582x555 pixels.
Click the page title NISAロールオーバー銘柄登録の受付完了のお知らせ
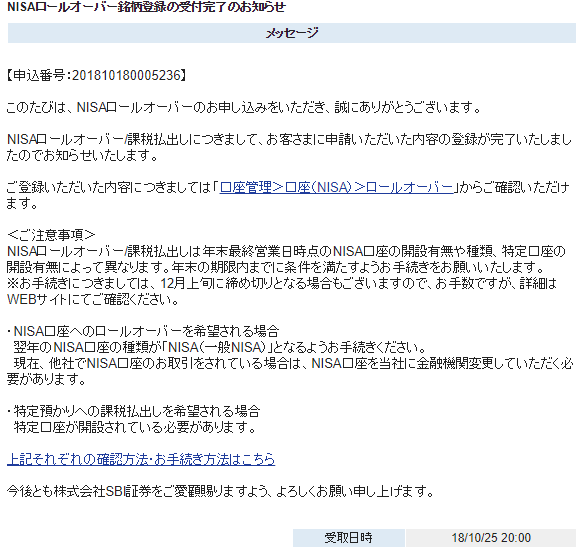point(146,7)
